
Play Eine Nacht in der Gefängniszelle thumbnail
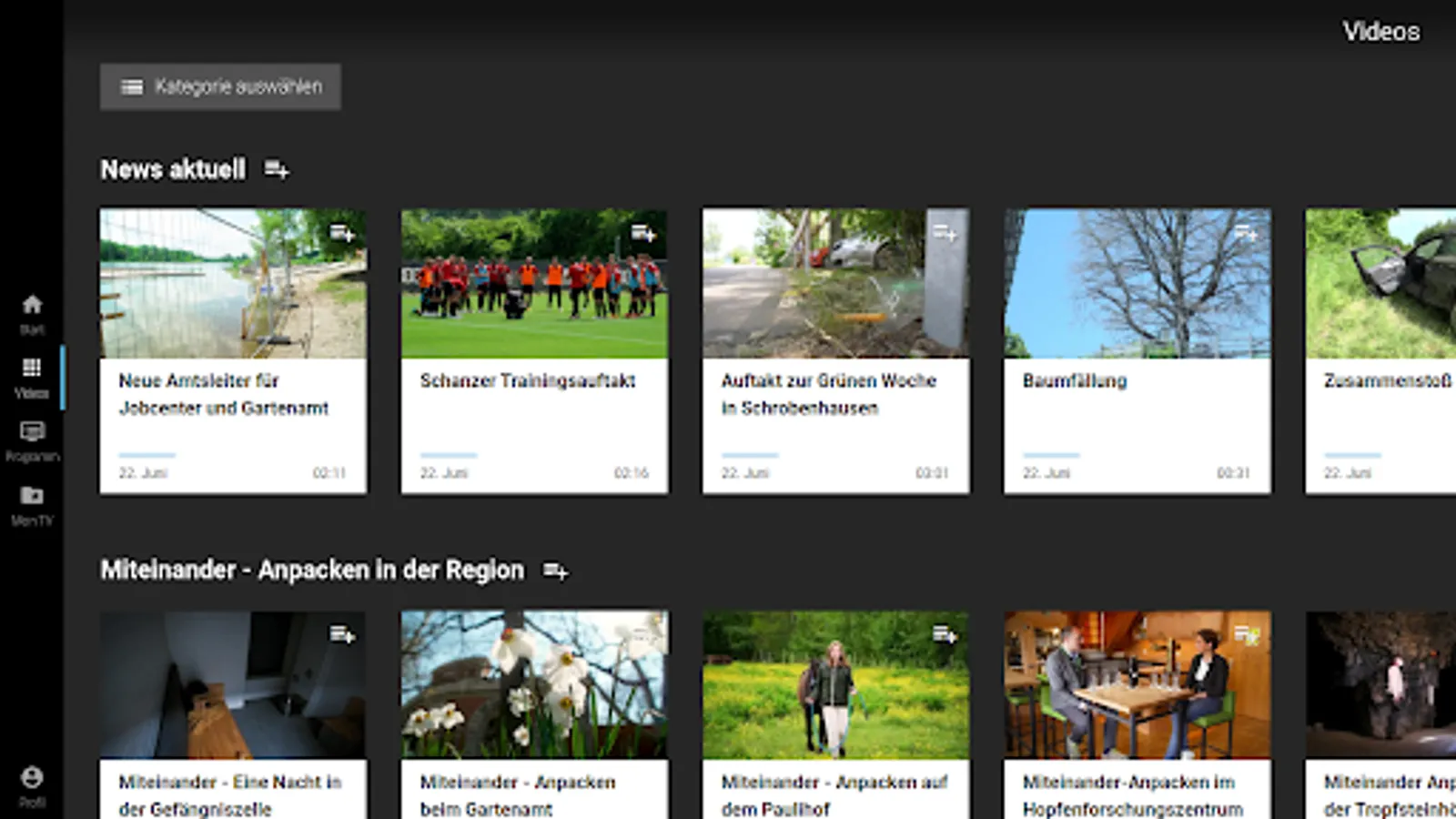coord(234,684)
